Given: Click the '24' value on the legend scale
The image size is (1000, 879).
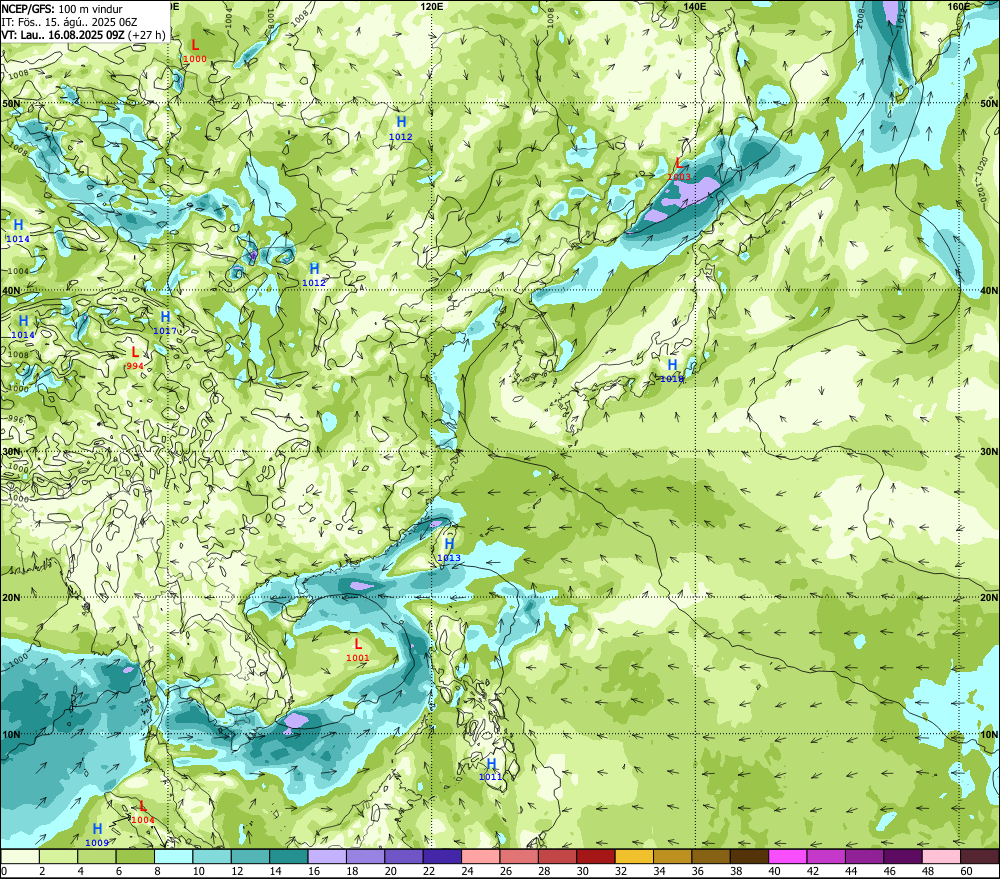Looking at the screenshot, I should click(467, 871).
